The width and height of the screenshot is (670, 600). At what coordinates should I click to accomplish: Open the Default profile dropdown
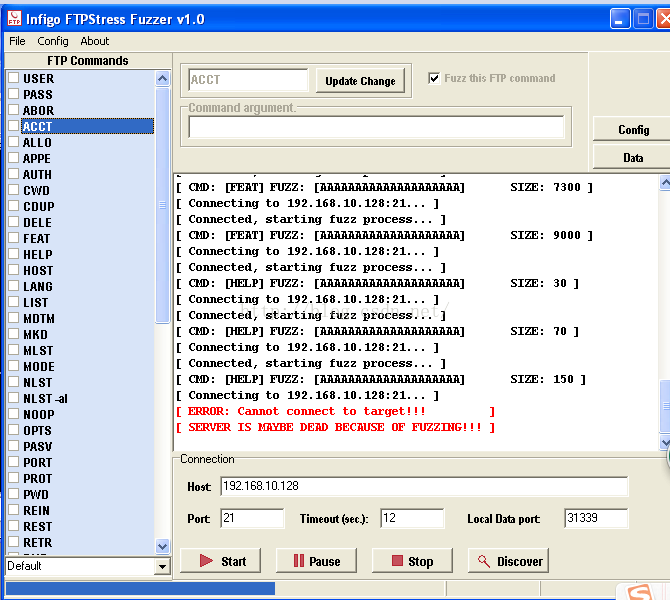(162, 567)
